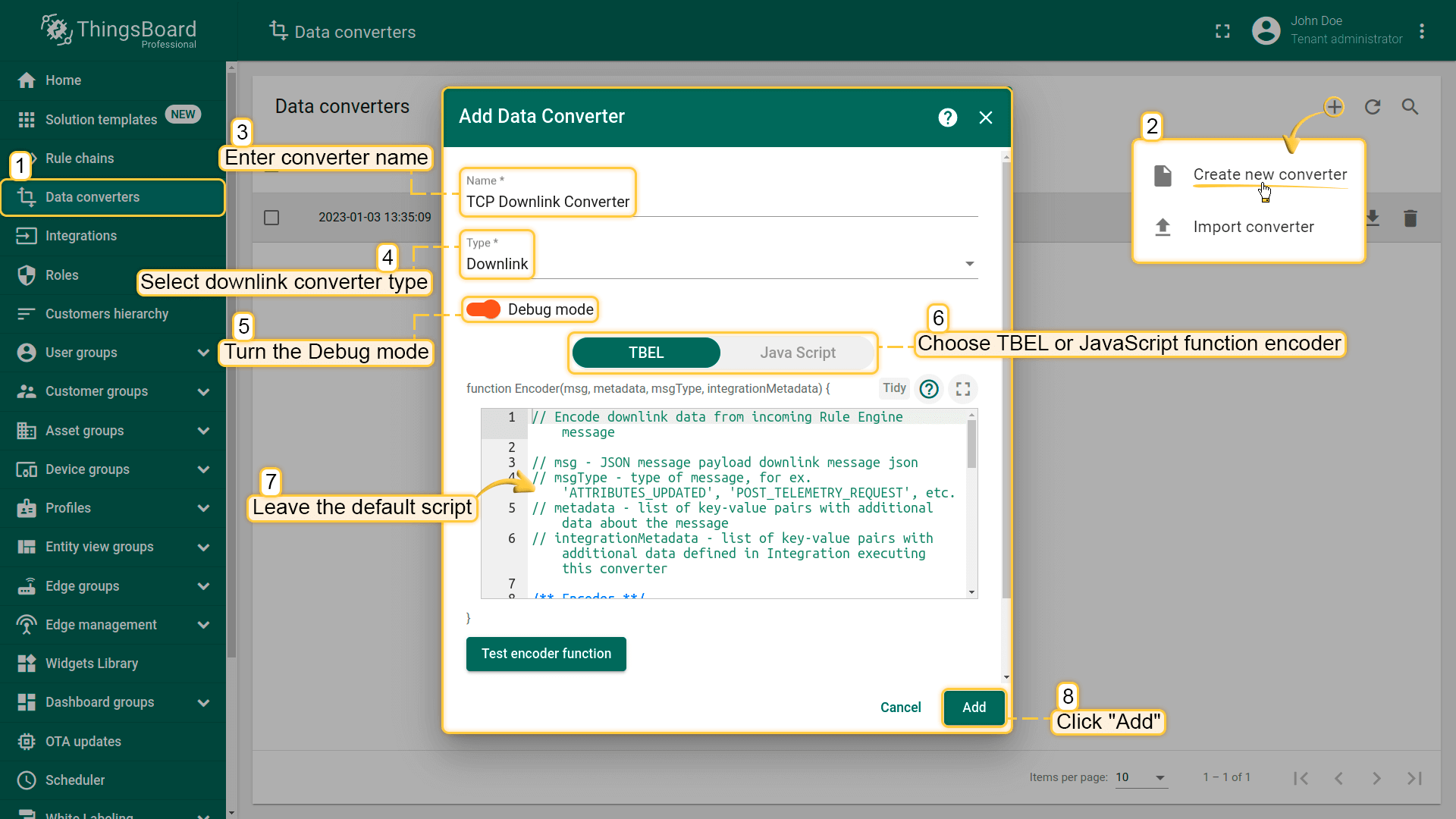
Task: Choose Create new converter
Action: click(x=1249, y=175)
